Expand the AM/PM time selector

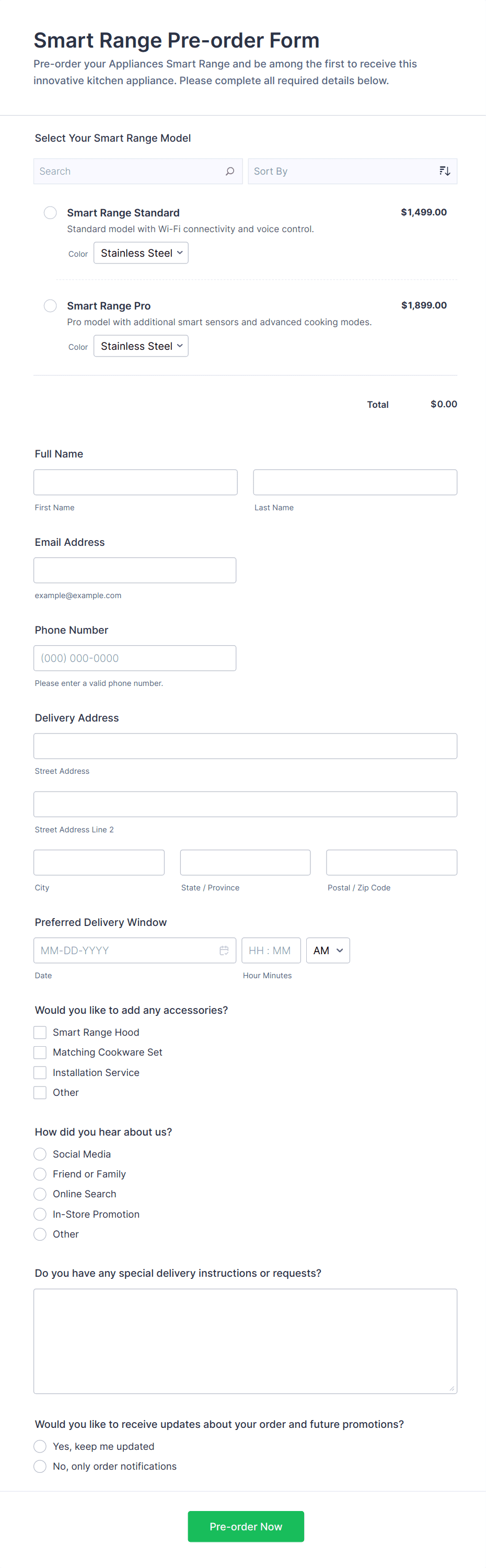[x=328, y=950]
